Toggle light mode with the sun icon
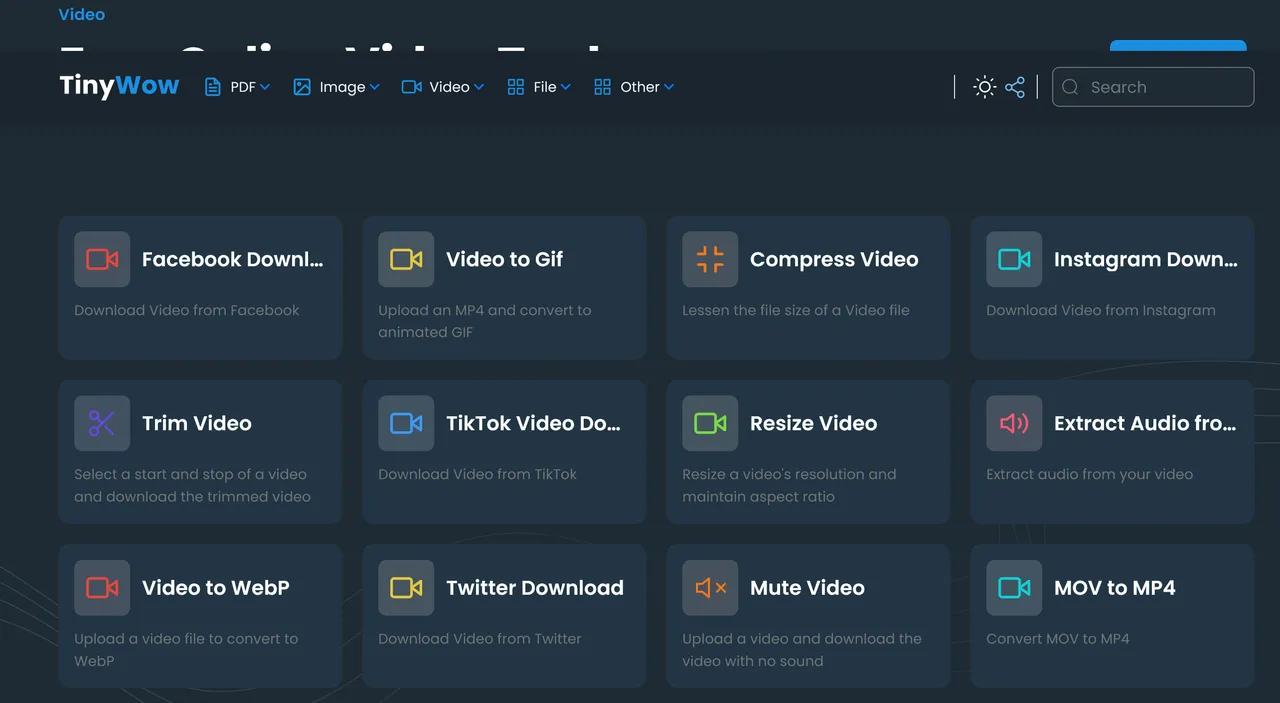This screenshot has height=703, width=1280. [985, 87]
